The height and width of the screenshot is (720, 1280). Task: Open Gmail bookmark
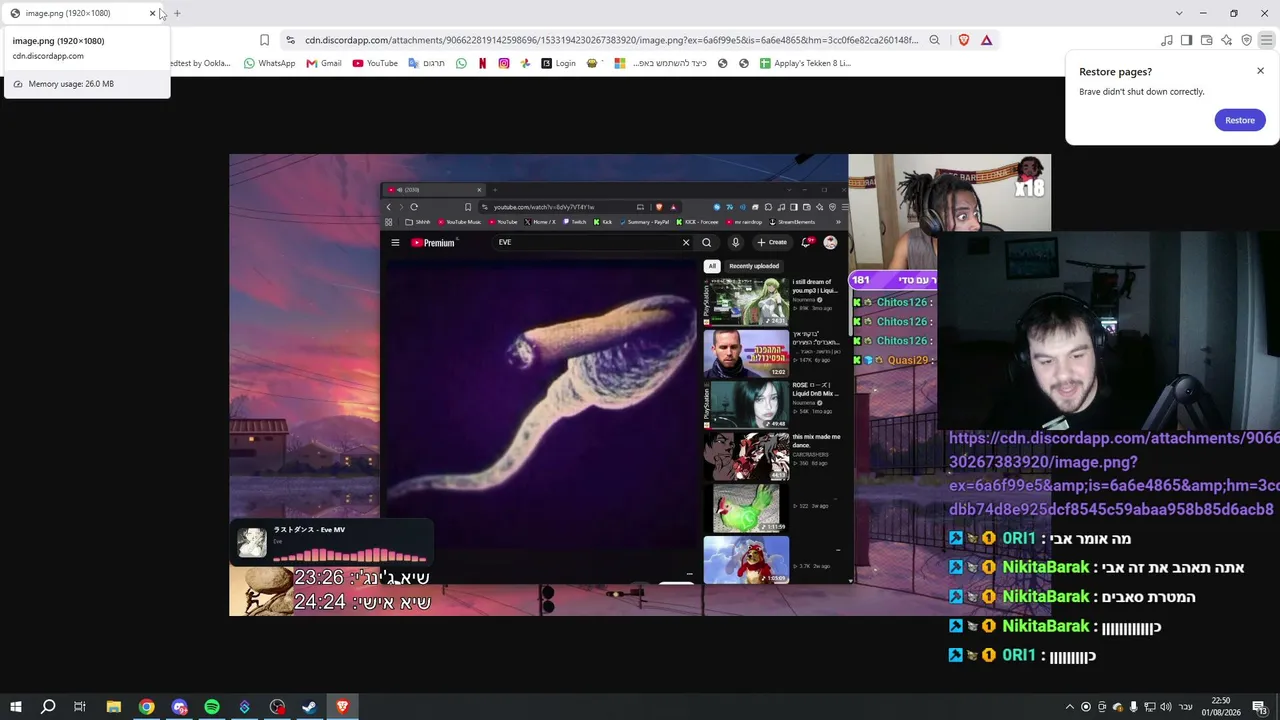(324, 63)
